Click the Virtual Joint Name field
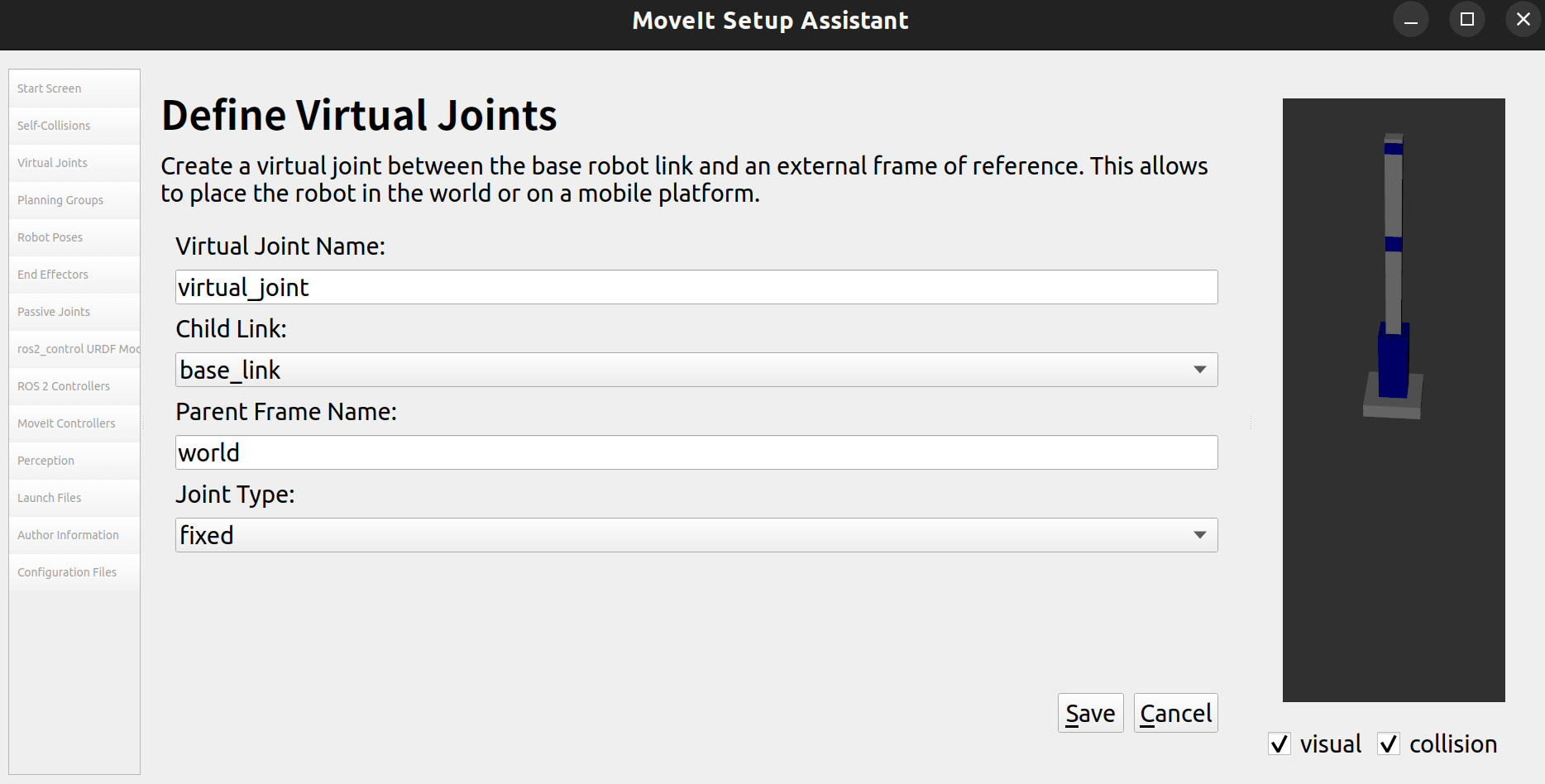The height and width of the screenshot is (784, 1545). pyautogui.click(x=696, y=287)
